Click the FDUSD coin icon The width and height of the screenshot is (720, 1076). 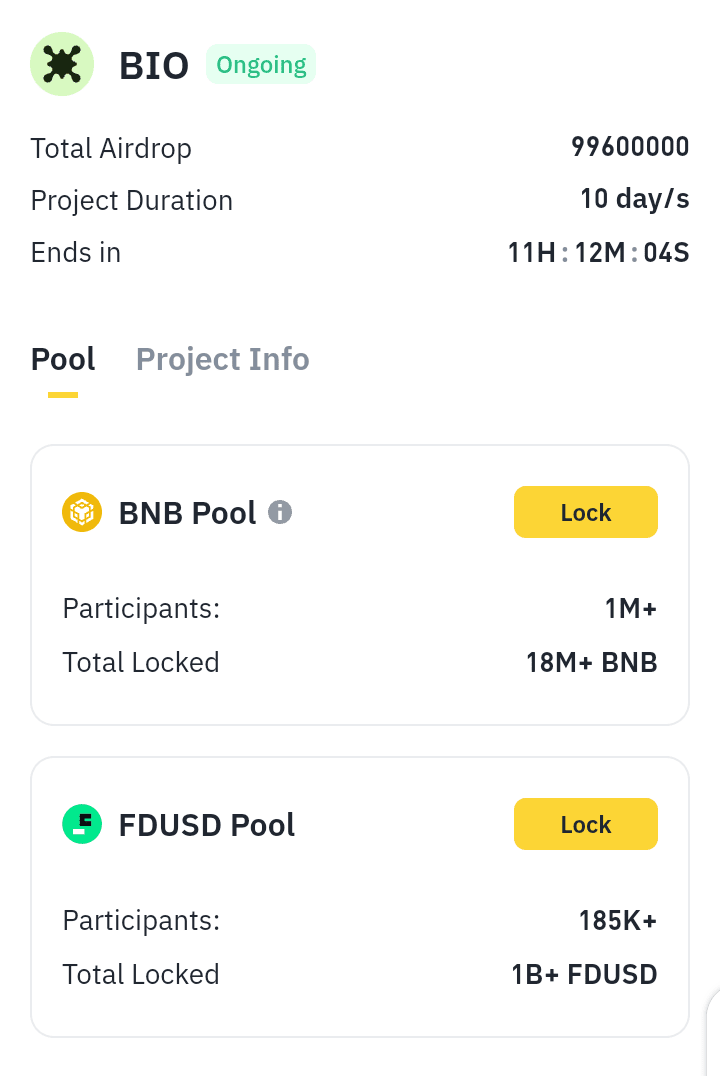pyautogui.click(x=82, y=825)
